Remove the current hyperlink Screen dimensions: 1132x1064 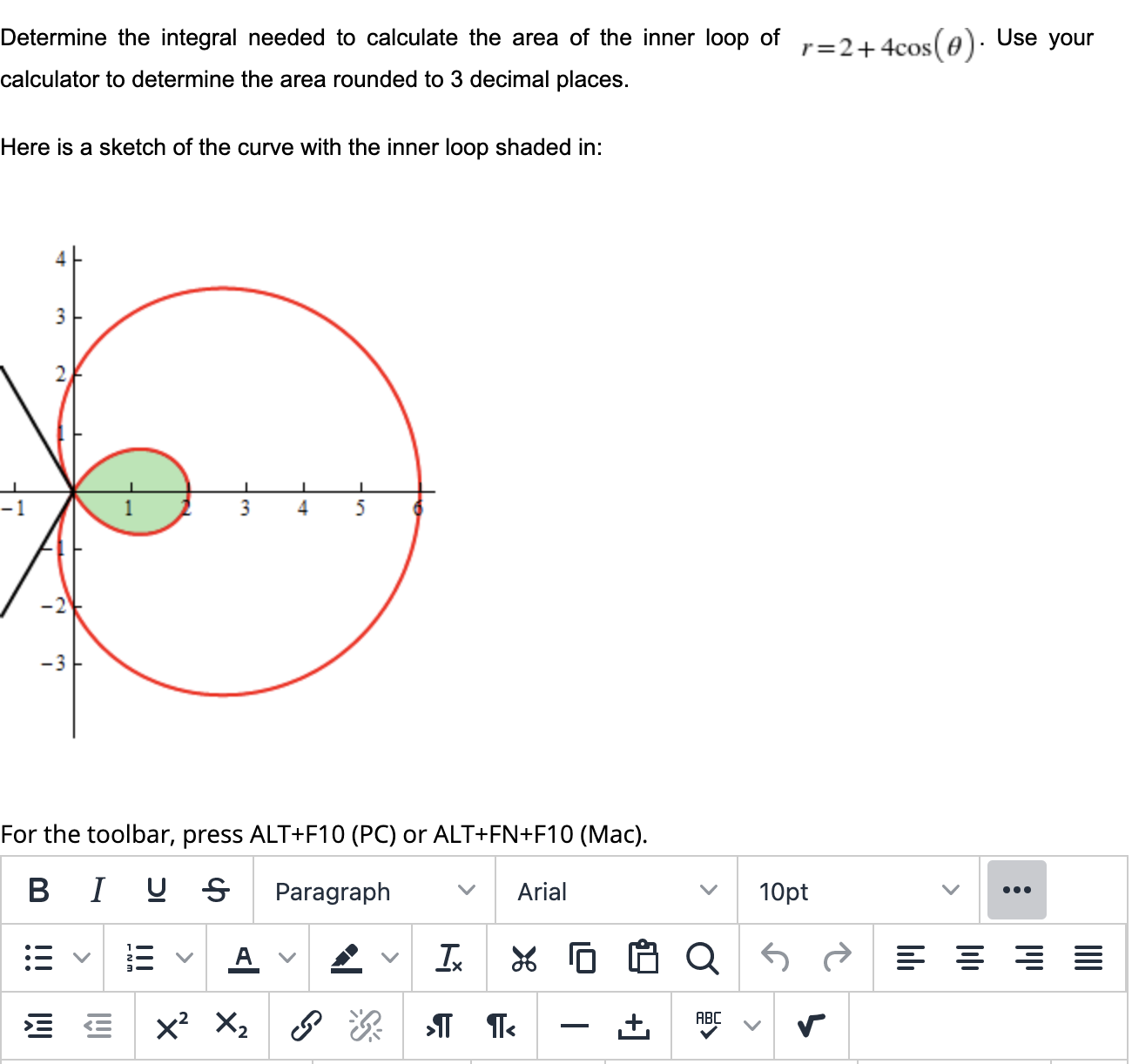pos(364,1027)
